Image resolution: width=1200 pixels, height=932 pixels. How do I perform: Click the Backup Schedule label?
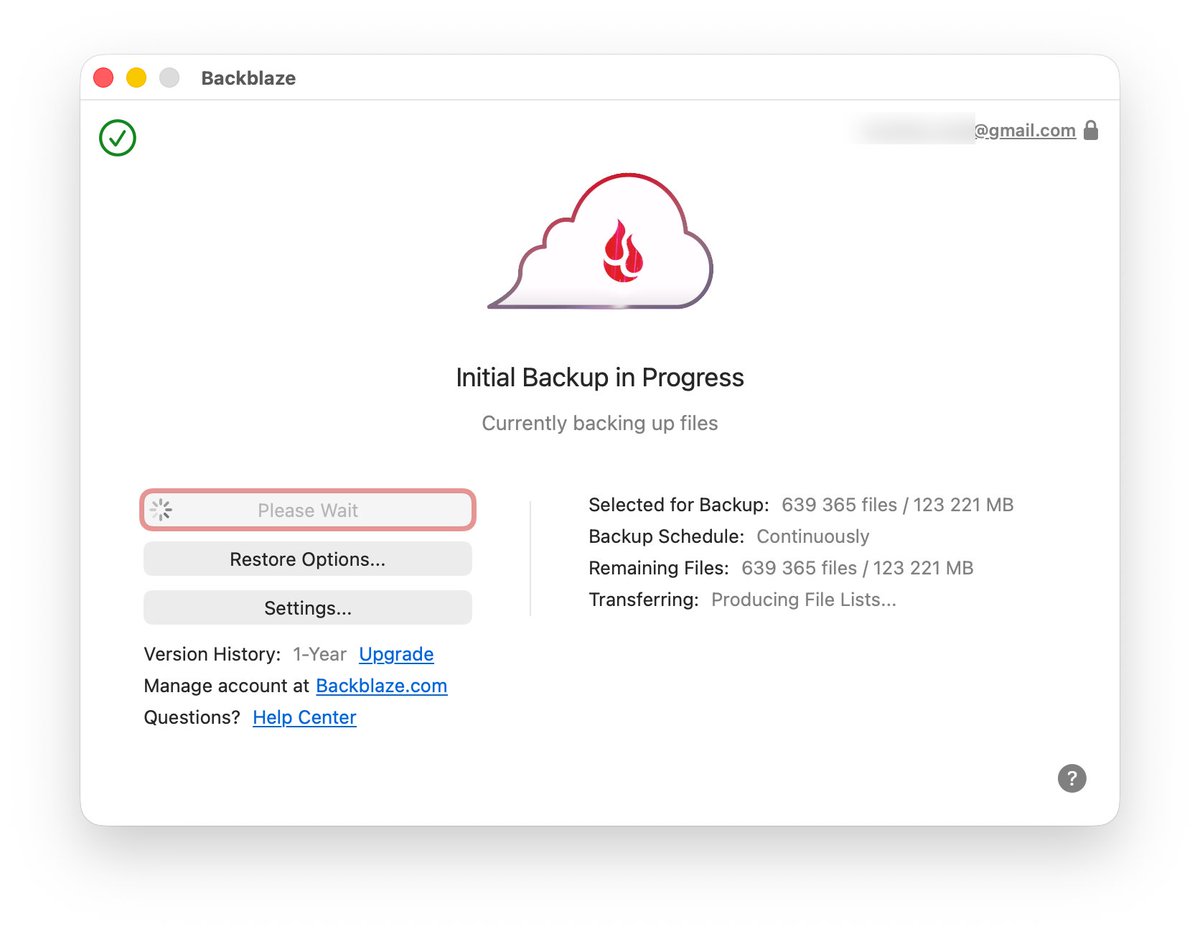[x=667, y=537]
